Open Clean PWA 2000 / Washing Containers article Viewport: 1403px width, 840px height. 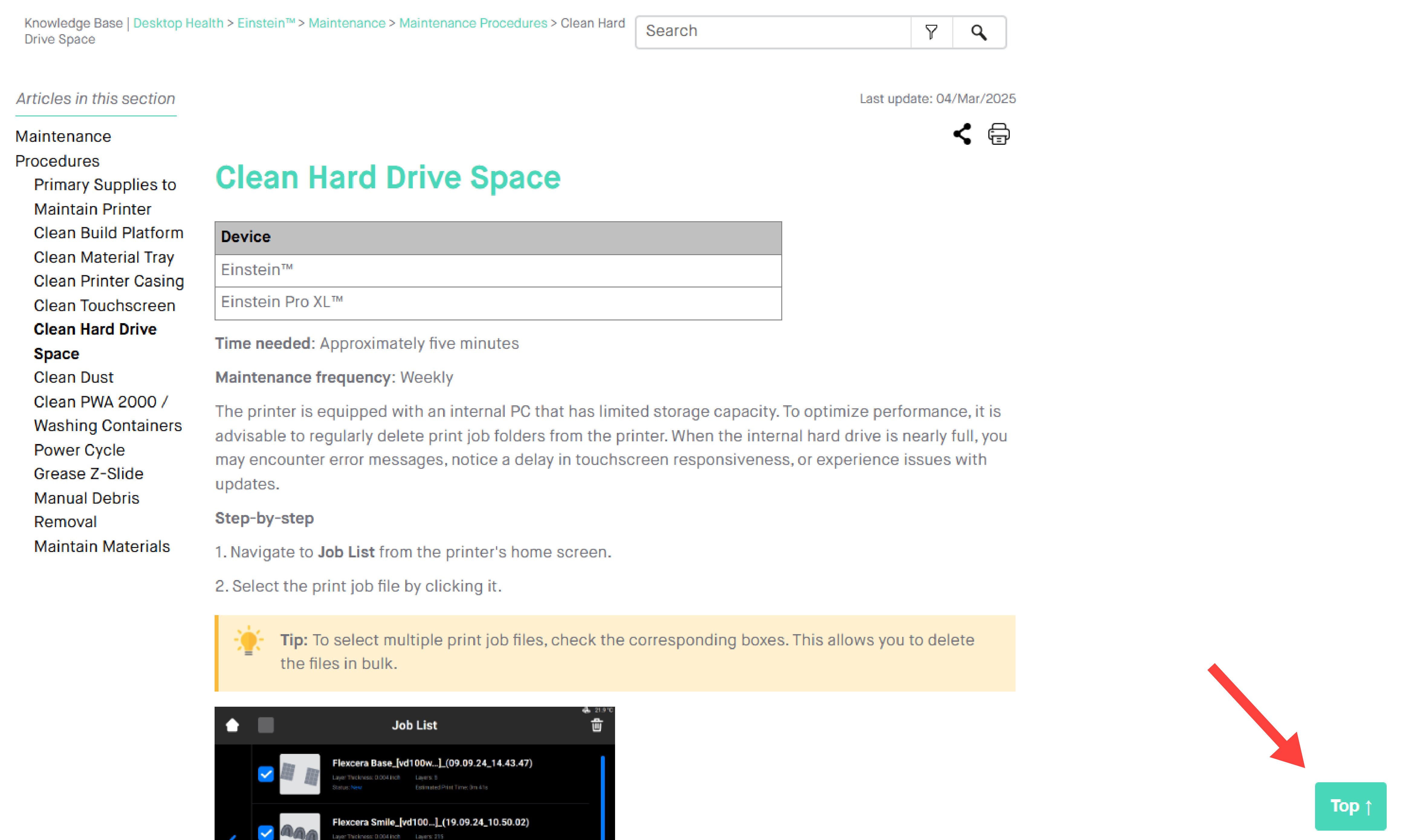tap(108, 413)
